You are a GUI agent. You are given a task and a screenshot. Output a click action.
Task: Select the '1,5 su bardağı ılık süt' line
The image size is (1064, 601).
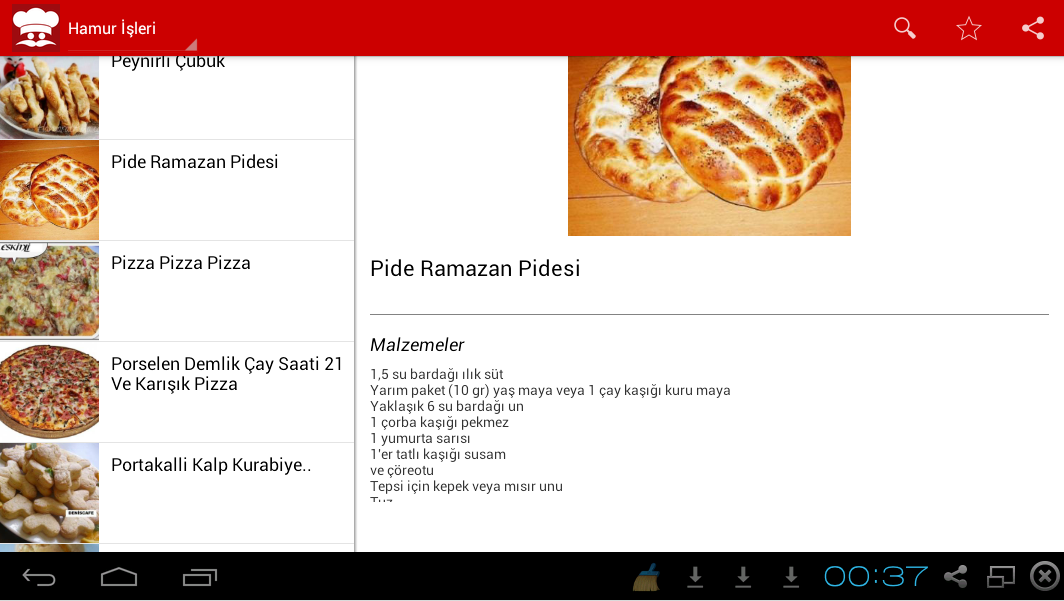click(437, 374)
